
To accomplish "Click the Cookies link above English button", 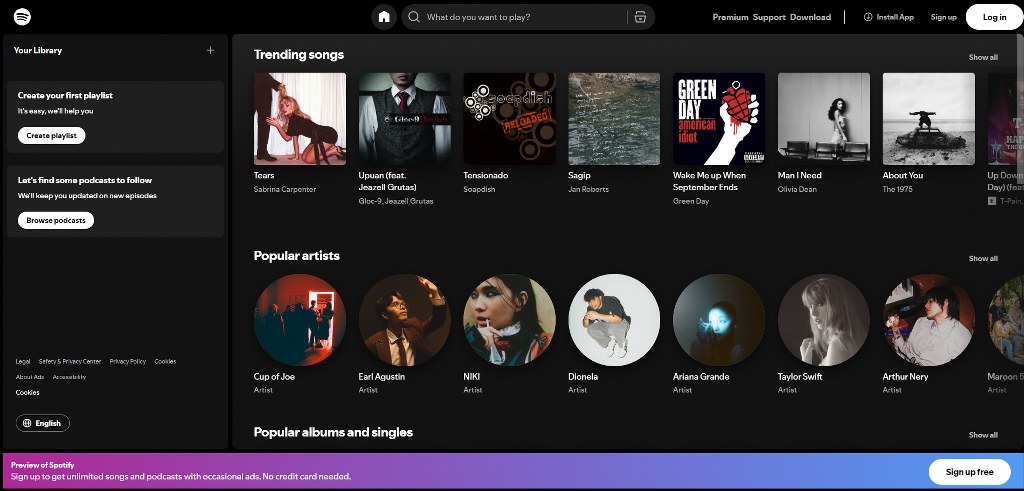I will (x=27, y=392).
